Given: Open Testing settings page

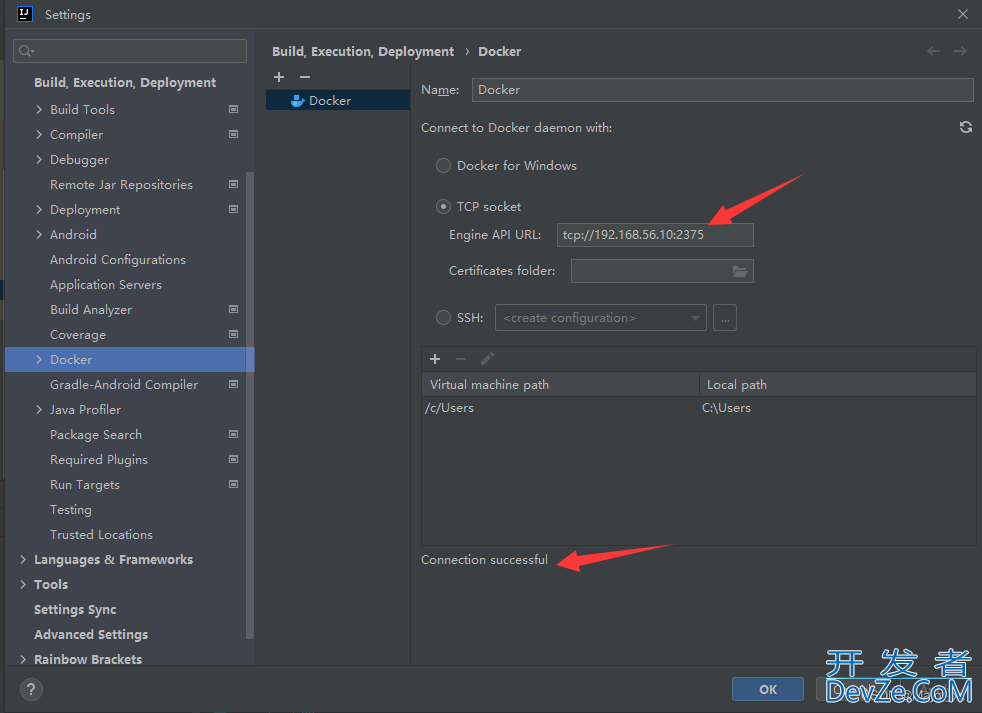Looking at the screenshot, I should click(x=71, y=509).
